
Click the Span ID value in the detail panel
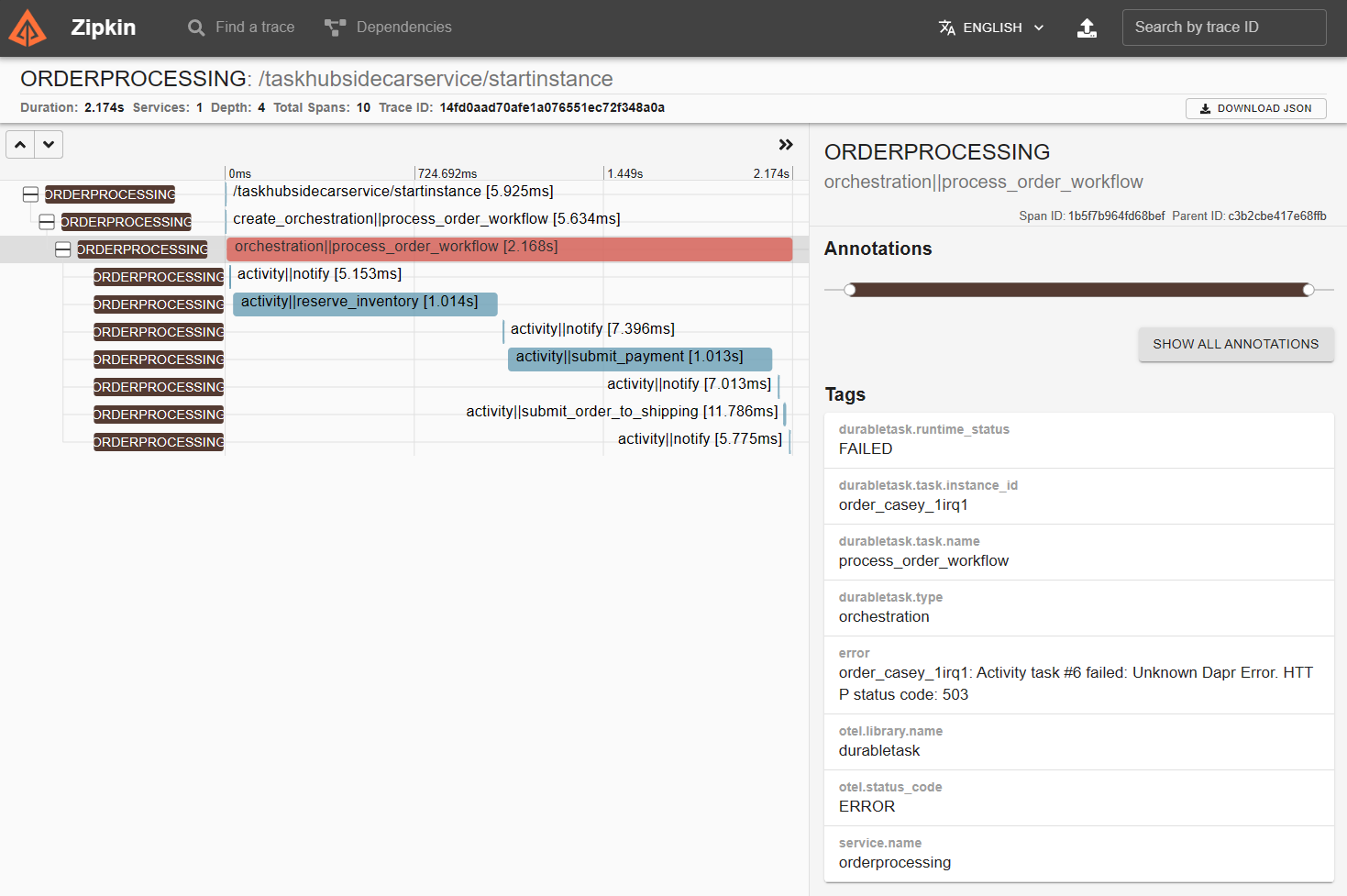pyautogui.click(x=1116, y=216)
